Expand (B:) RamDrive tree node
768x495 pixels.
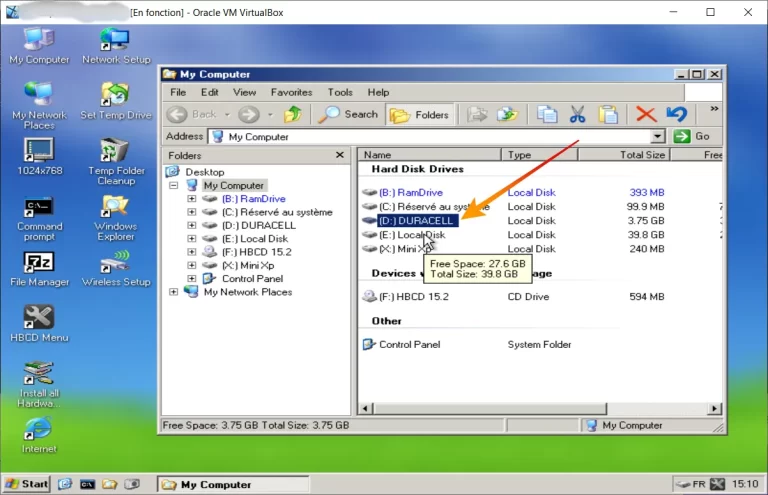[192, 199]
